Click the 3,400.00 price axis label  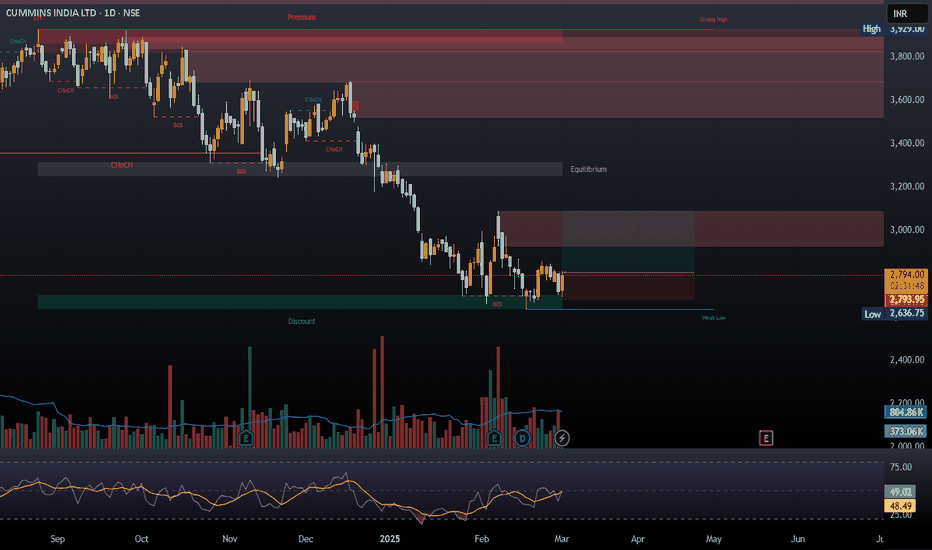click(x=907, y=143)
